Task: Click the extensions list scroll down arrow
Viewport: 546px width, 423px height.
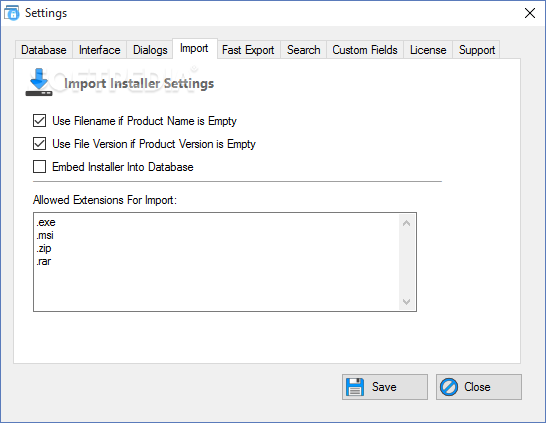Action: pos(406,301)
